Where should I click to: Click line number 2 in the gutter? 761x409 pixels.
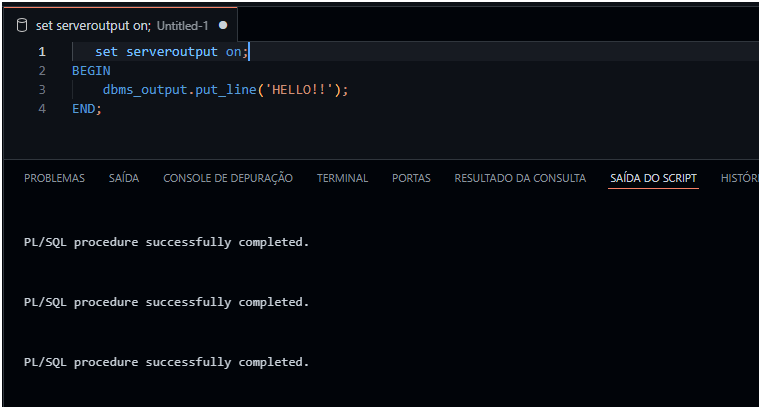click(x=42, y=71)
